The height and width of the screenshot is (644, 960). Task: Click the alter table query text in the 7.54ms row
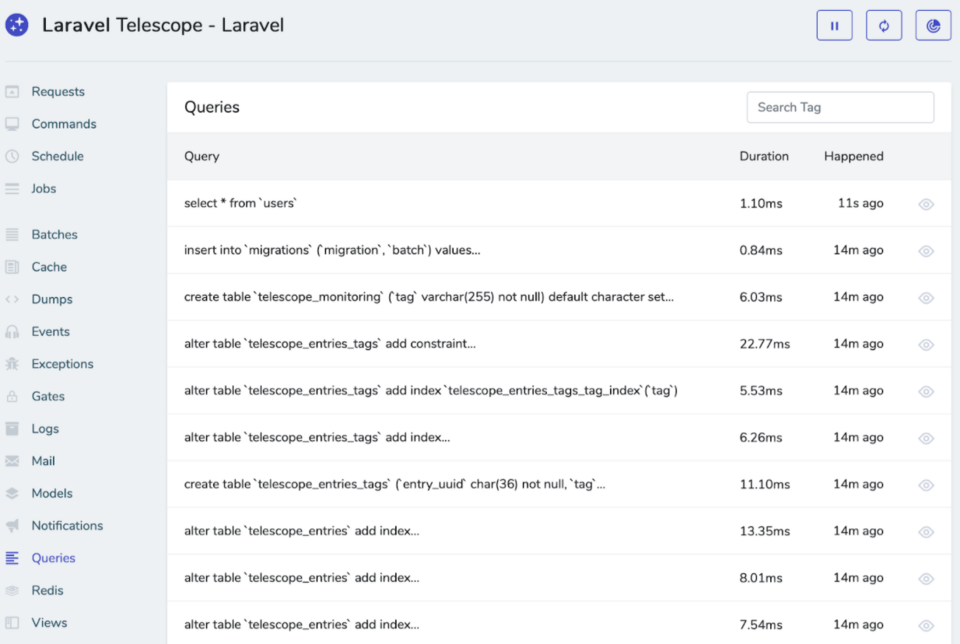(x=301, y=624)
